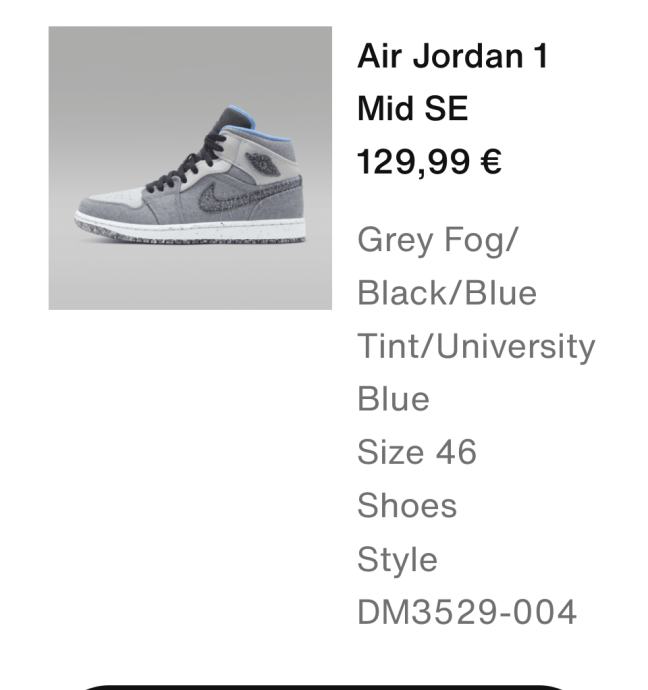Select the Air Jordan 1 title line
The height and width of the screenshot is (690, 648).
coord(452,56)
